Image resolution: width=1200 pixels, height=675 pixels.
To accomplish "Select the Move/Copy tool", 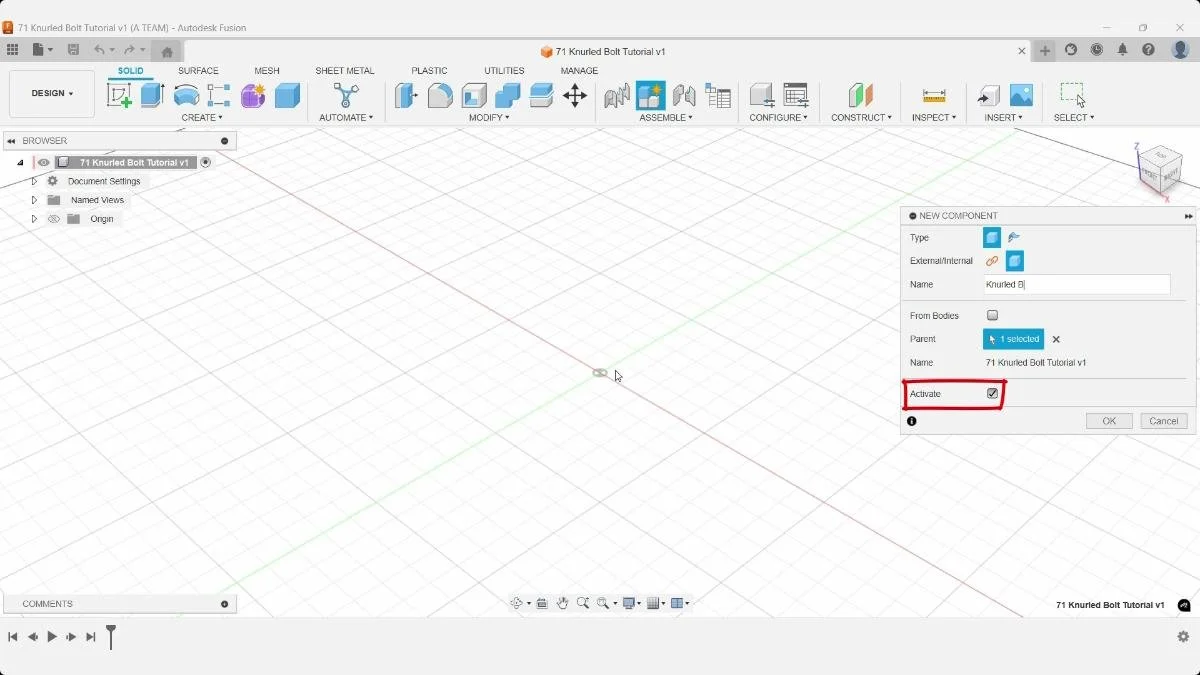I will tap(575, 95).
